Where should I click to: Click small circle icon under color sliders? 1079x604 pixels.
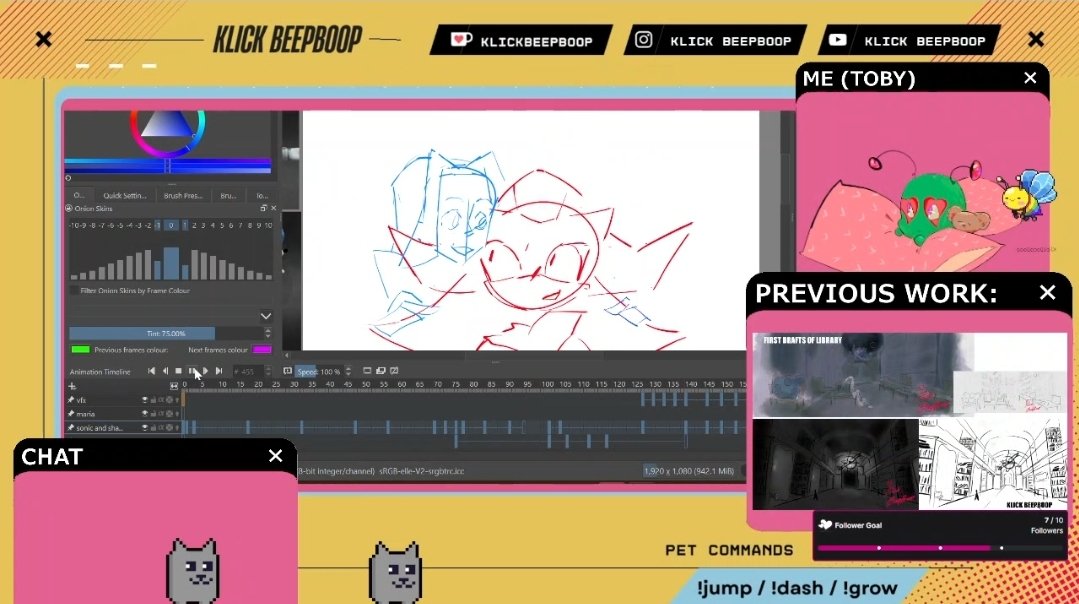(x=68, y=178)
